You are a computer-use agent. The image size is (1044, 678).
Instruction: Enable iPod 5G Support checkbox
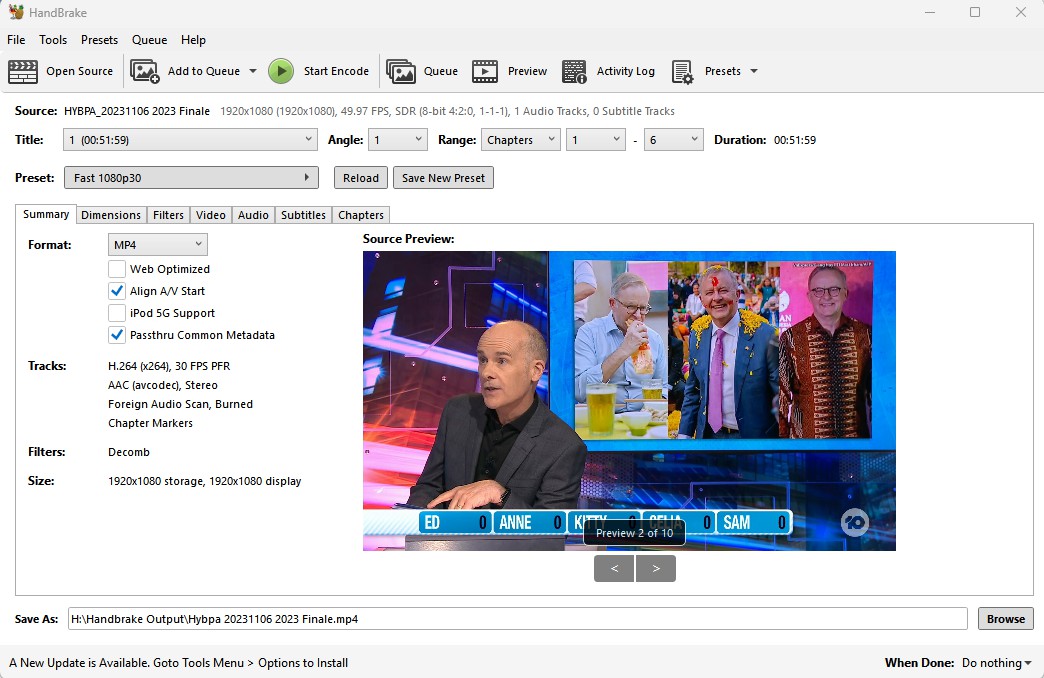(x=117, y=313)
